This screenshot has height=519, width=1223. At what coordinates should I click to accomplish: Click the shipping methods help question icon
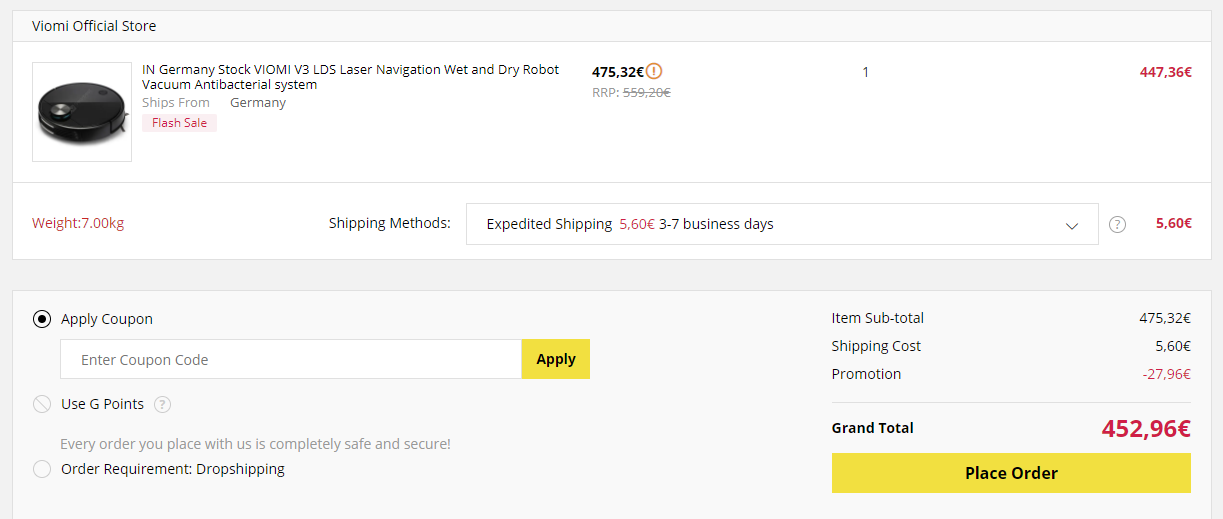tap(1118, 225)
